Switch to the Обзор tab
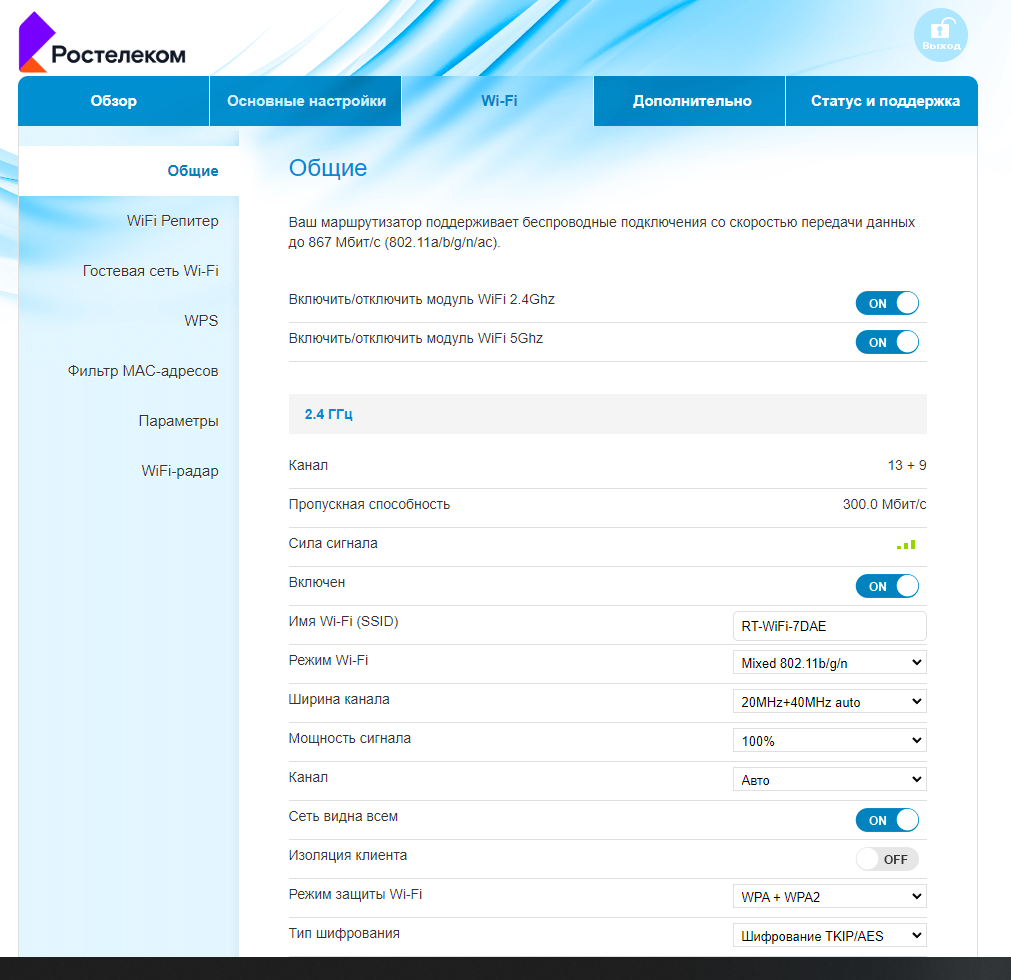This screenshot has width=1011, height=980. (113, 101)
